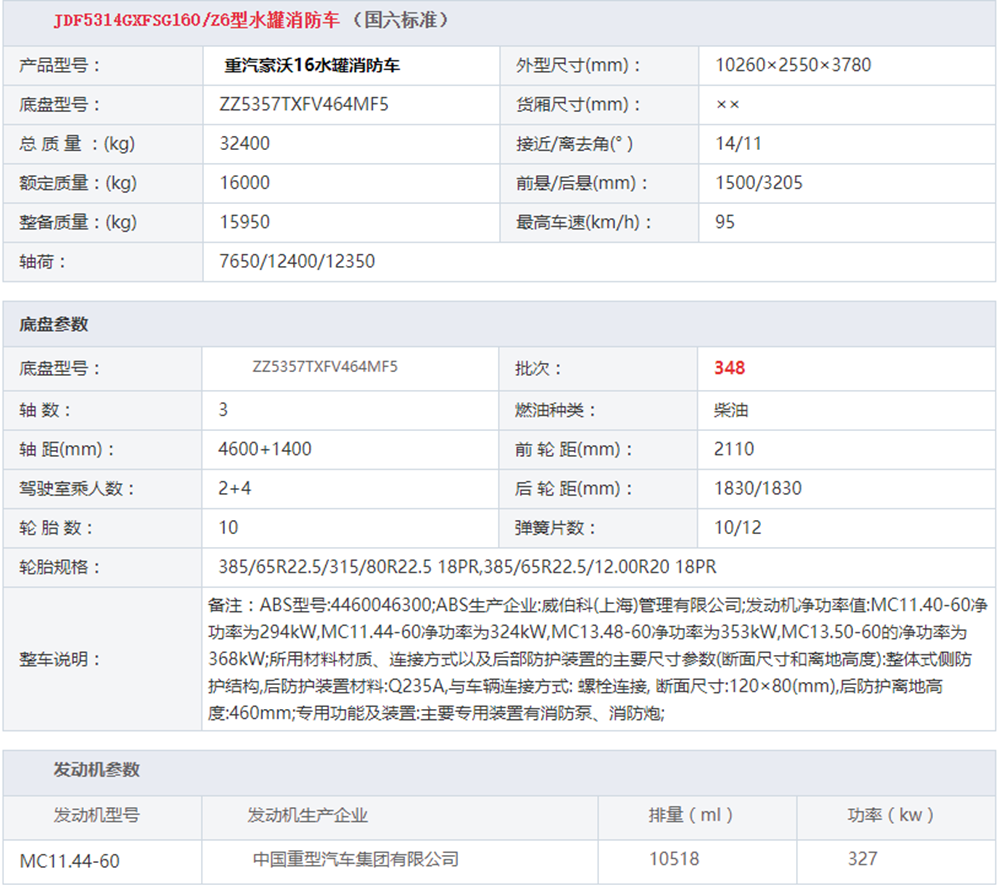Select product name 重汽豪沃16水罐消防车
The height and width of the screenshot is (886, 1000).
coord(312,66)
